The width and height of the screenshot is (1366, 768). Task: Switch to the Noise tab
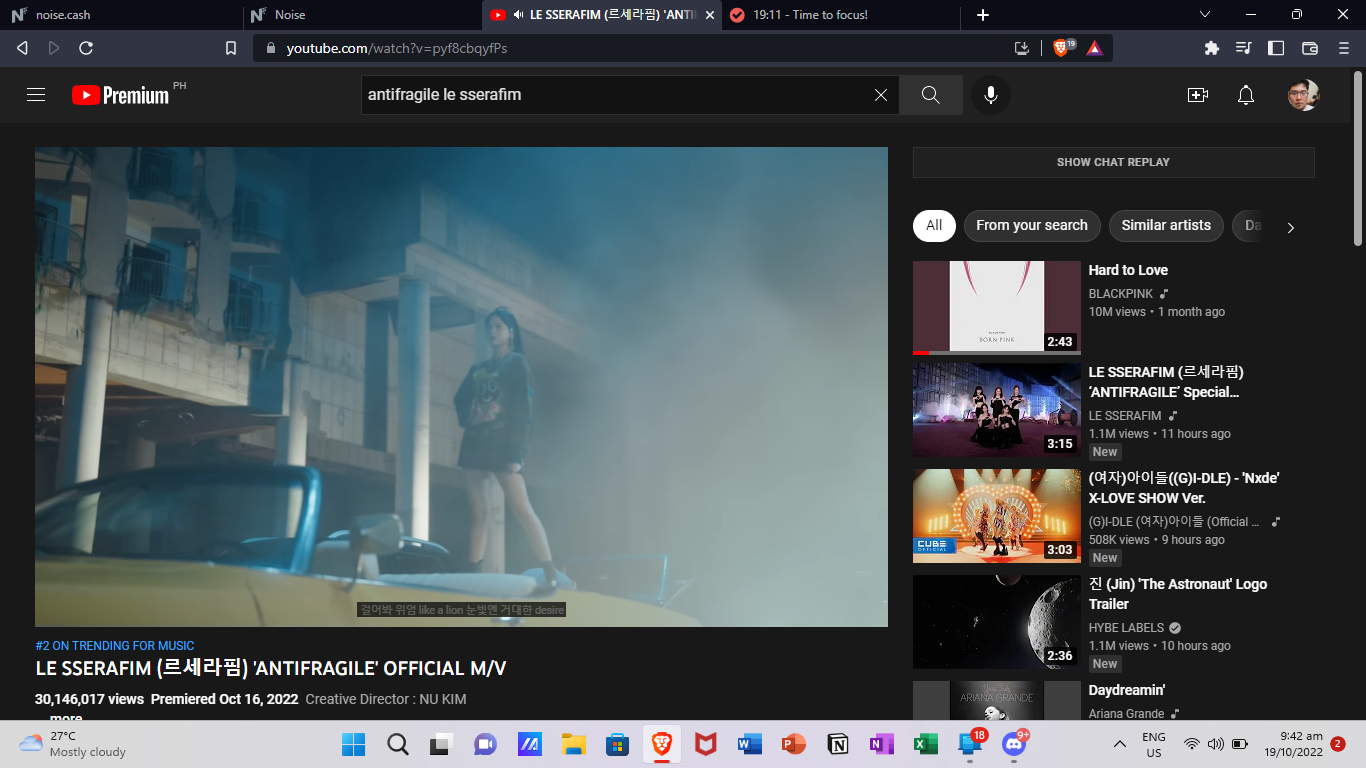[360, 15]
